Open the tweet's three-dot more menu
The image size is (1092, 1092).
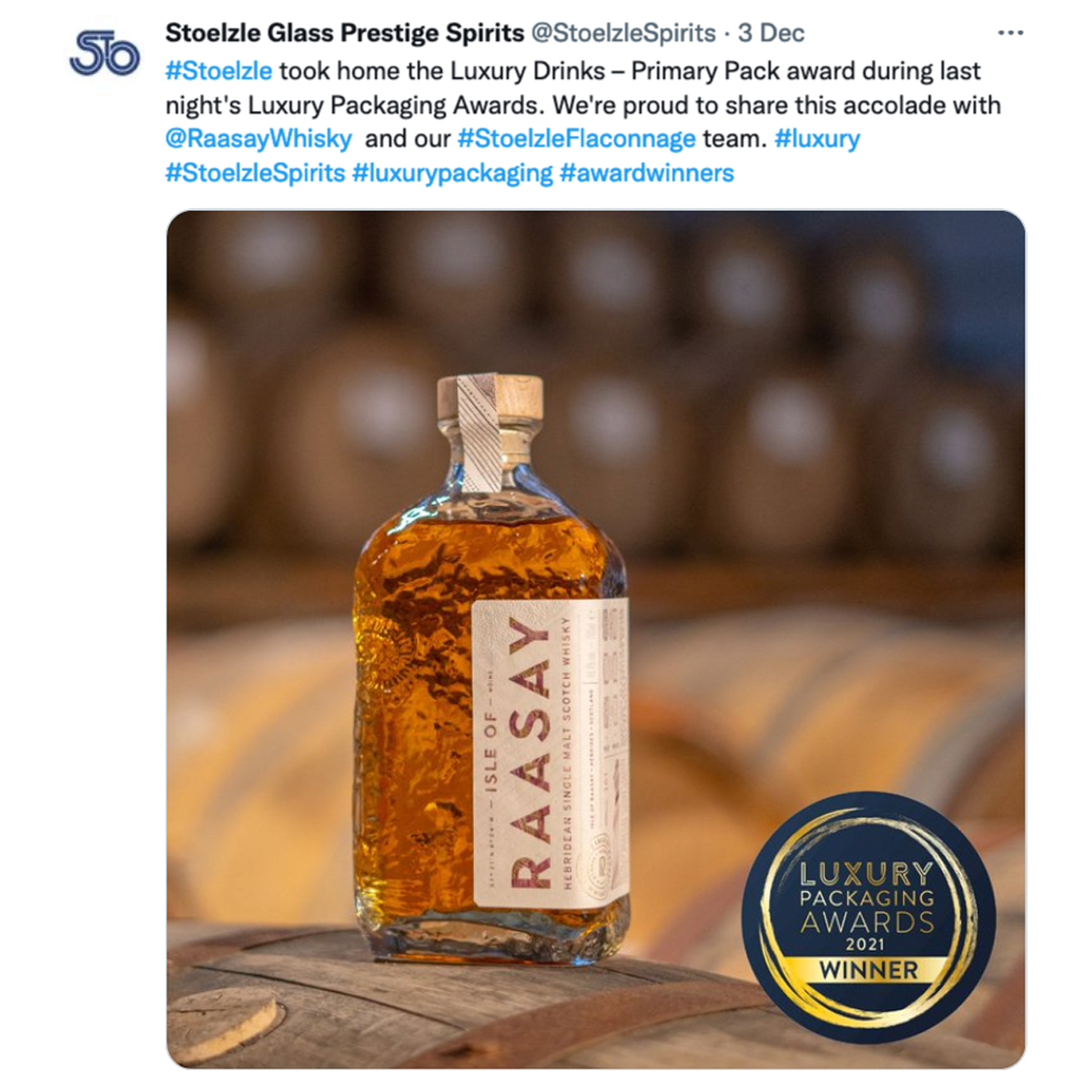coord(1010,34)
